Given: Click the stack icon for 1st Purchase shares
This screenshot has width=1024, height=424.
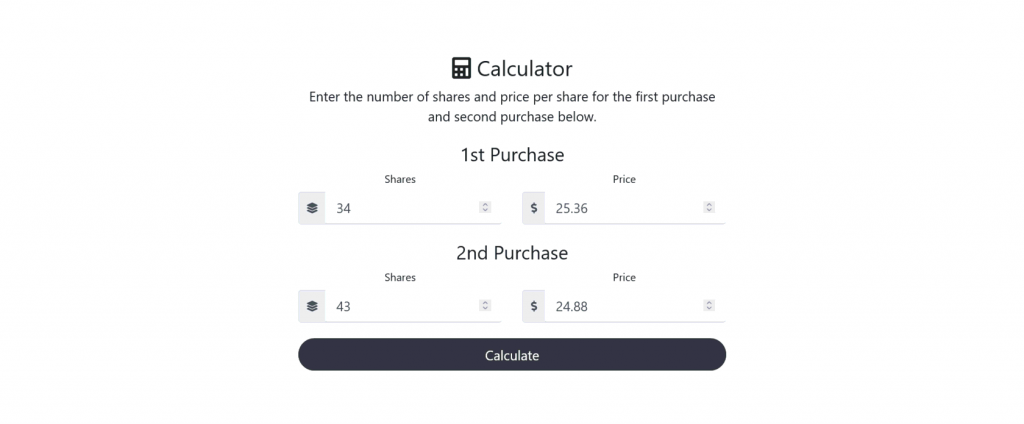Looking at the screenshot, I should pyautogui.click(x=312, y=208).
